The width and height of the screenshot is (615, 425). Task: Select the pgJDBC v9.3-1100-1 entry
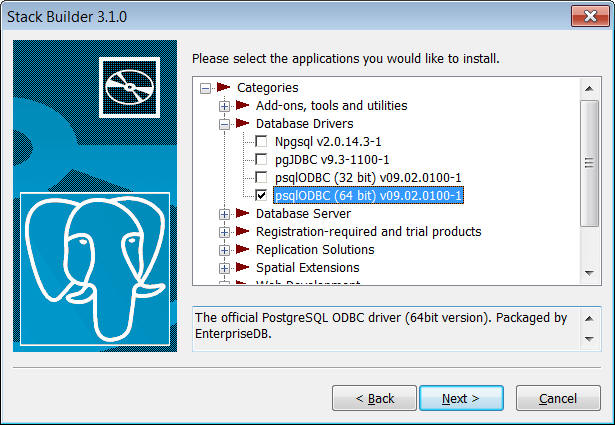pos(332,160)
